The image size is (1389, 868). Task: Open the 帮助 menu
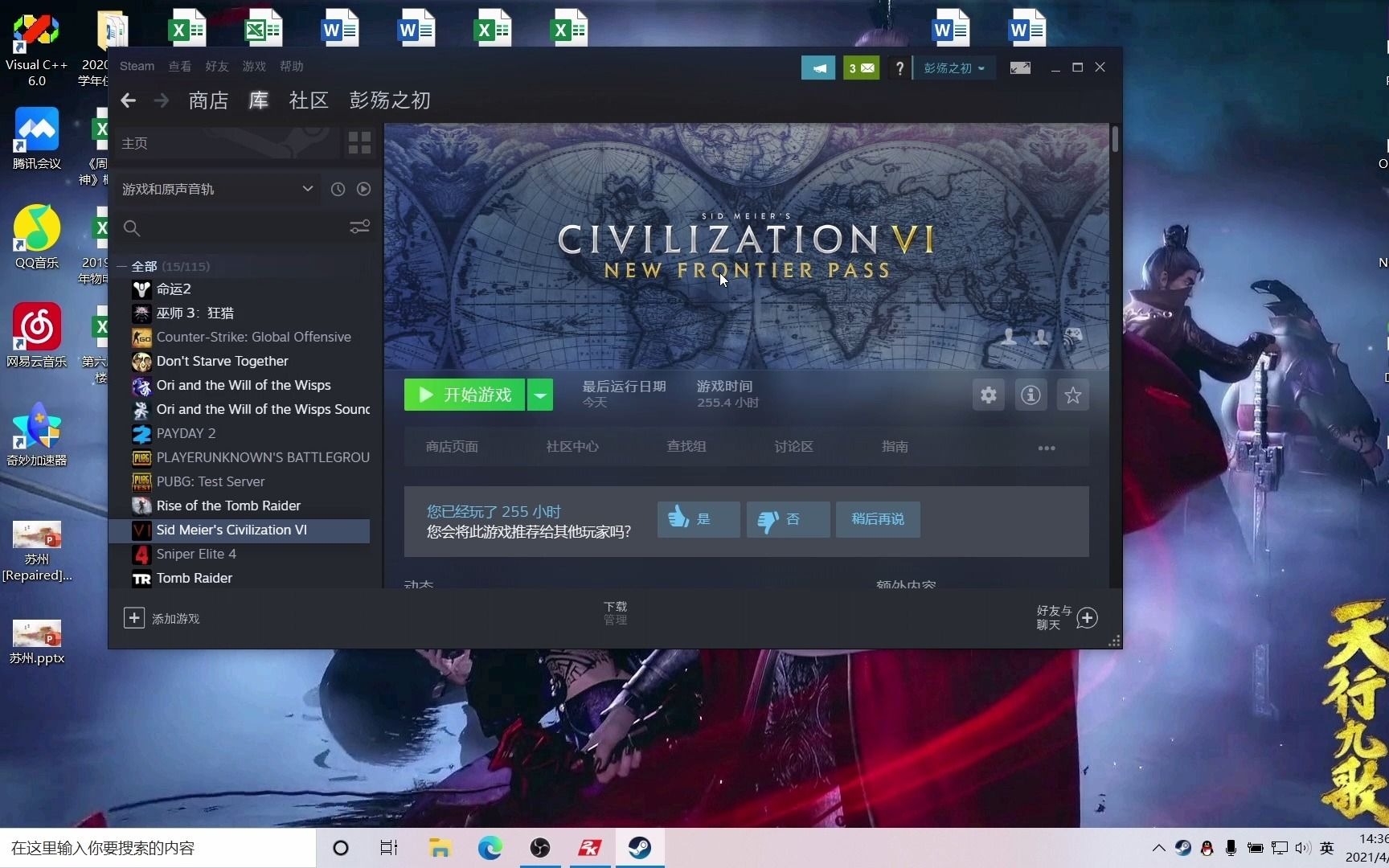coord(291,66)
